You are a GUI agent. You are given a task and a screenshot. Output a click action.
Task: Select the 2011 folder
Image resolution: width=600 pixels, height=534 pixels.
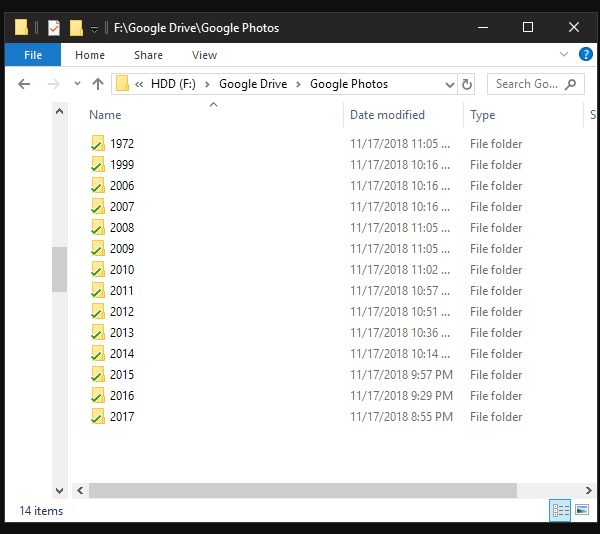click(122, 291)
